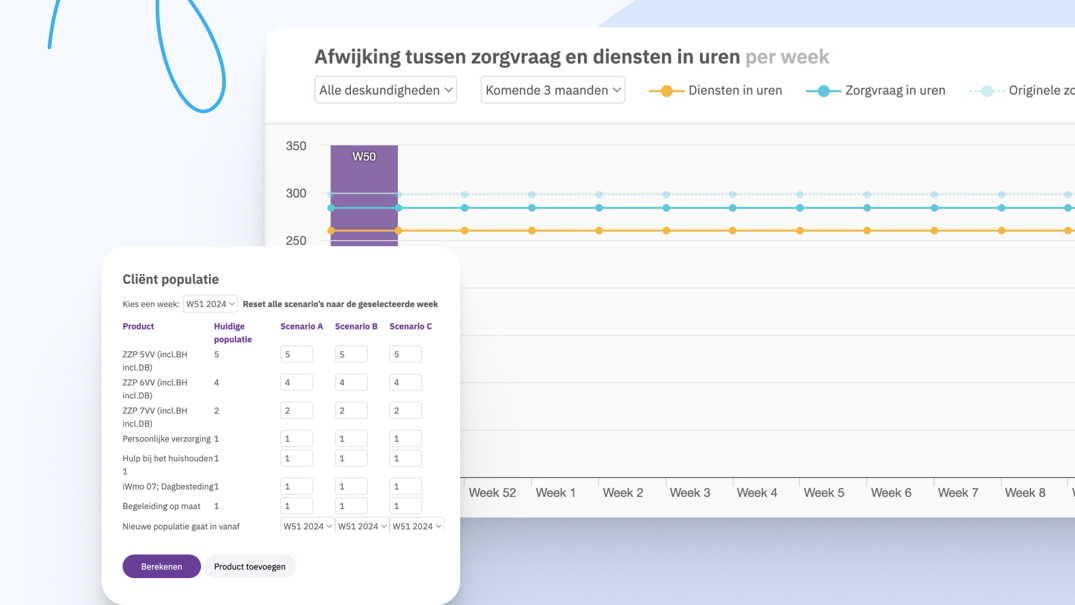Image resolution: width=1075 pixels, height=605 pixels.
Task: Open the Komende 3 maanden period dropdown
Action: point(552,89)
